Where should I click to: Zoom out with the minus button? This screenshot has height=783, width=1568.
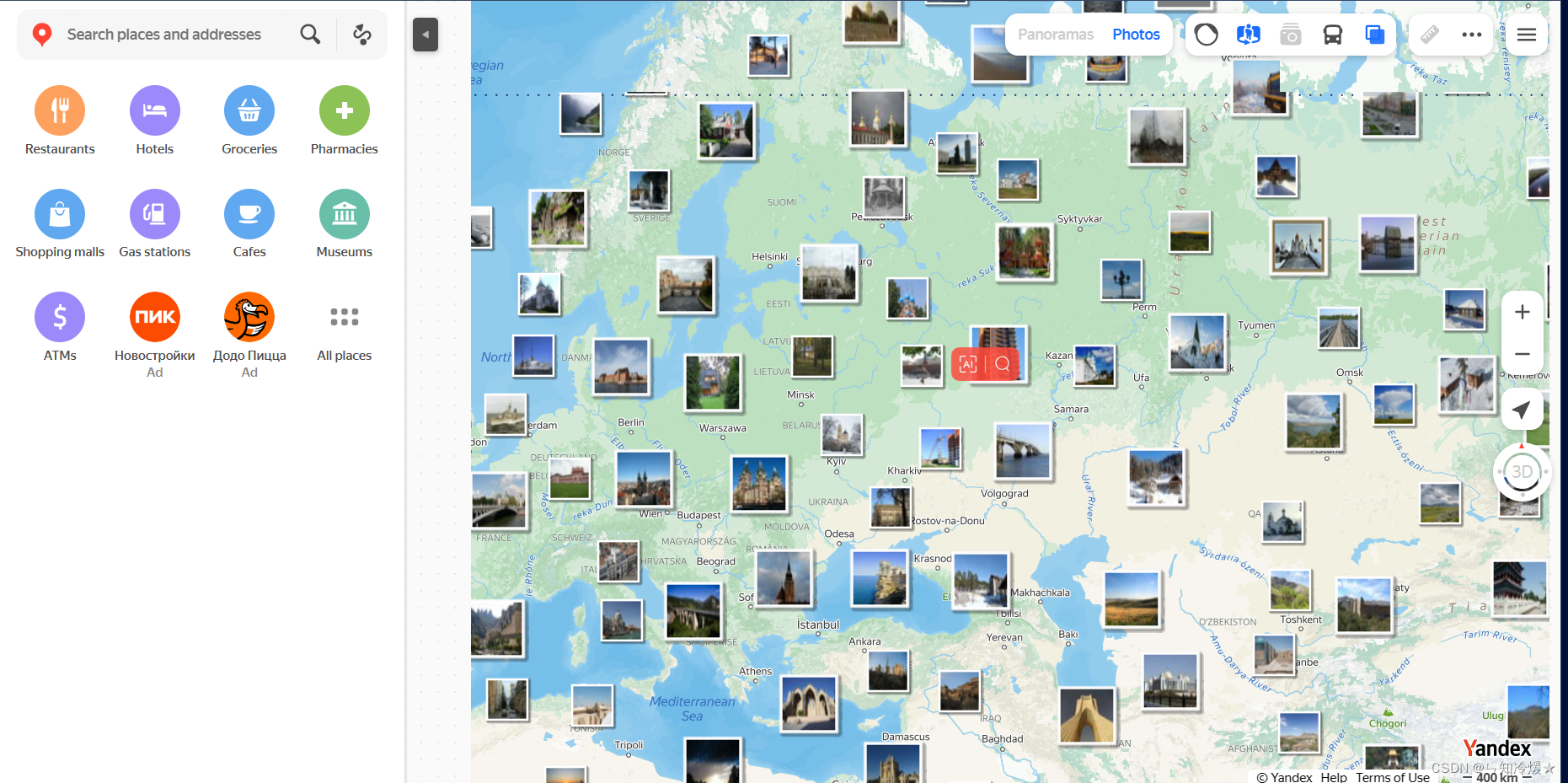[x=1522, y=354]
